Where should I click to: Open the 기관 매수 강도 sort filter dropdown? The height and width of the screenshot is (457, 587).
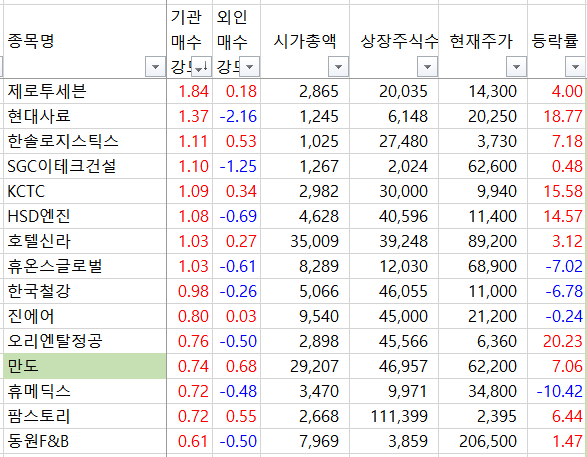[201, 67]
